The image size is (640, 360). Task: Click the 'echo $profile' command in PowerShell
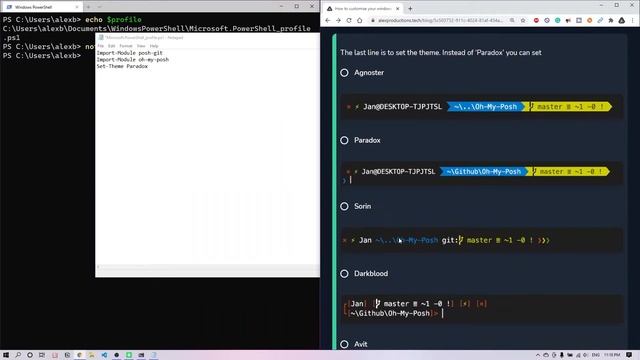[x=113, y=20]
